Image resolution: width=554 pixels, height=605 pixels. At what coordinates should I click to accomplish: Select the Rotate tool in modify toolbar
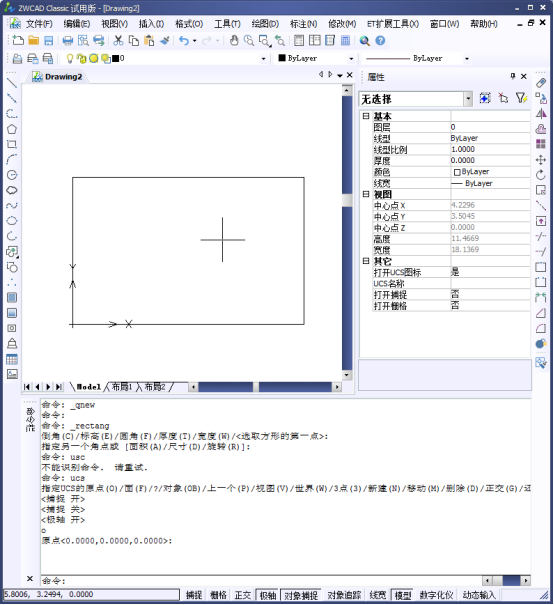[541, 175]
